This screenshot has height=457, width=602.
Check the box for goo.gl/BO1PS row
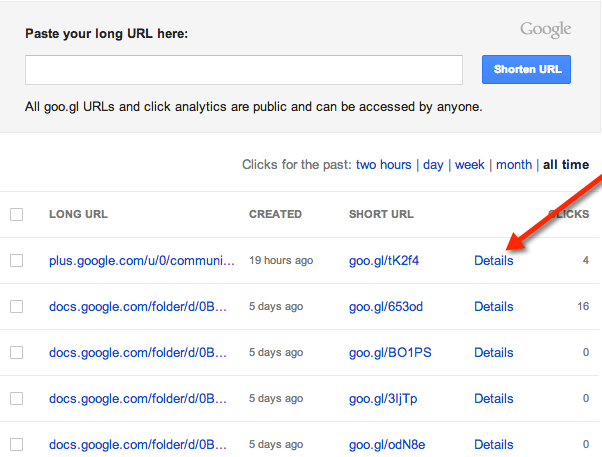(x=17, y=353)
